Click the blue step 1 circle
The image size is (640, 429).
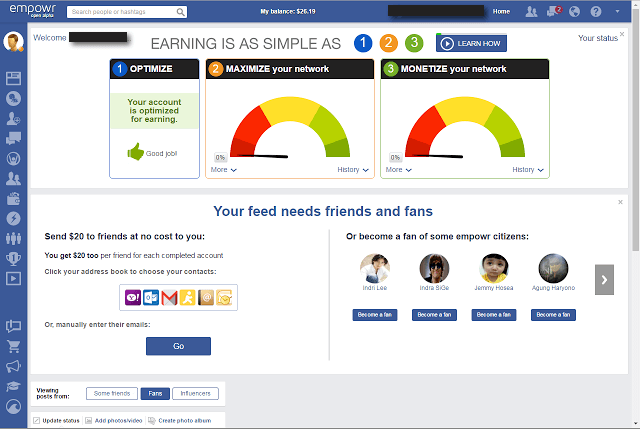pyautogui.click(x=363, y=43)
